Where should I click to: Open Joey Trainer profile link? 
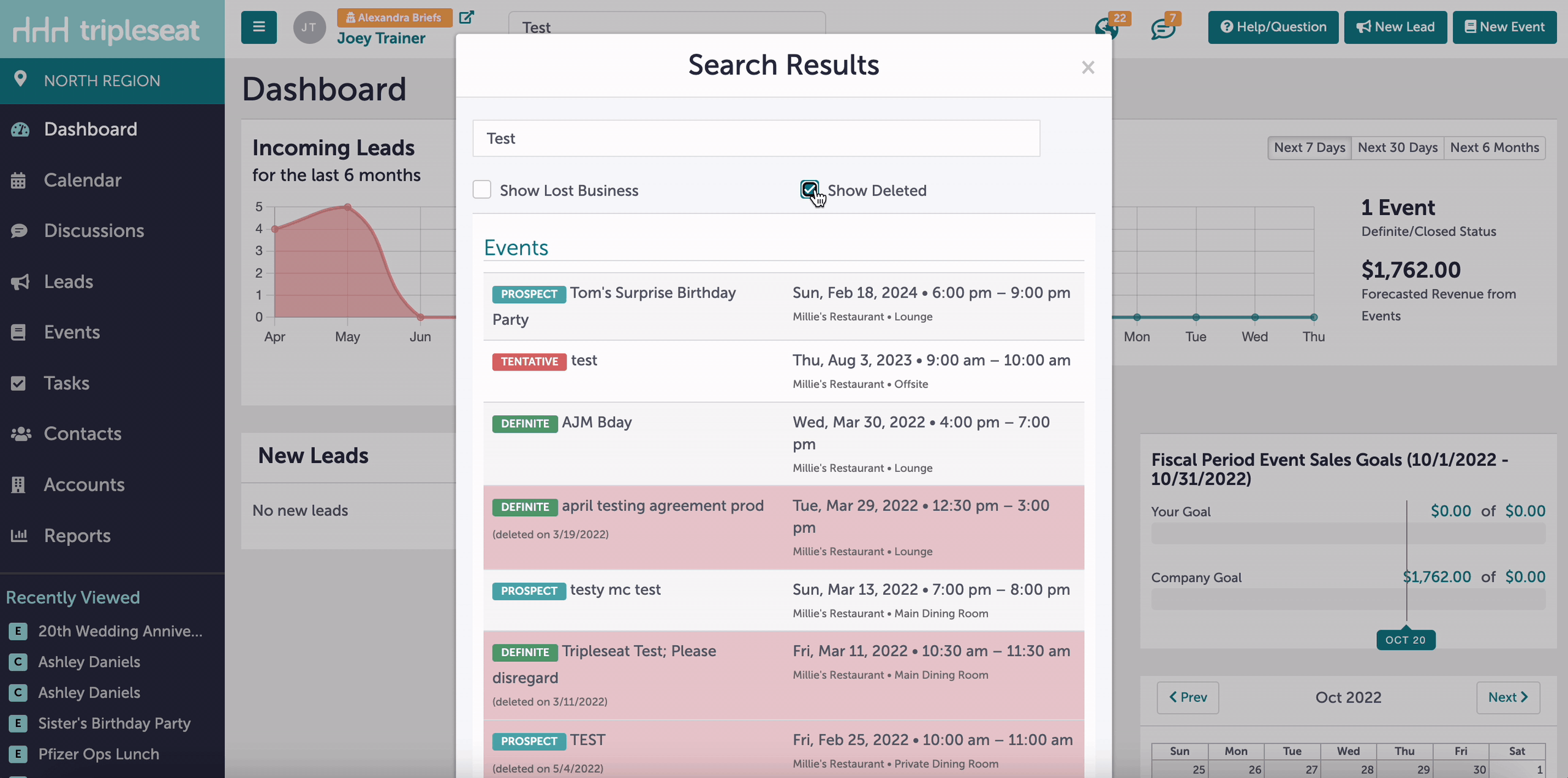point(380,38)
